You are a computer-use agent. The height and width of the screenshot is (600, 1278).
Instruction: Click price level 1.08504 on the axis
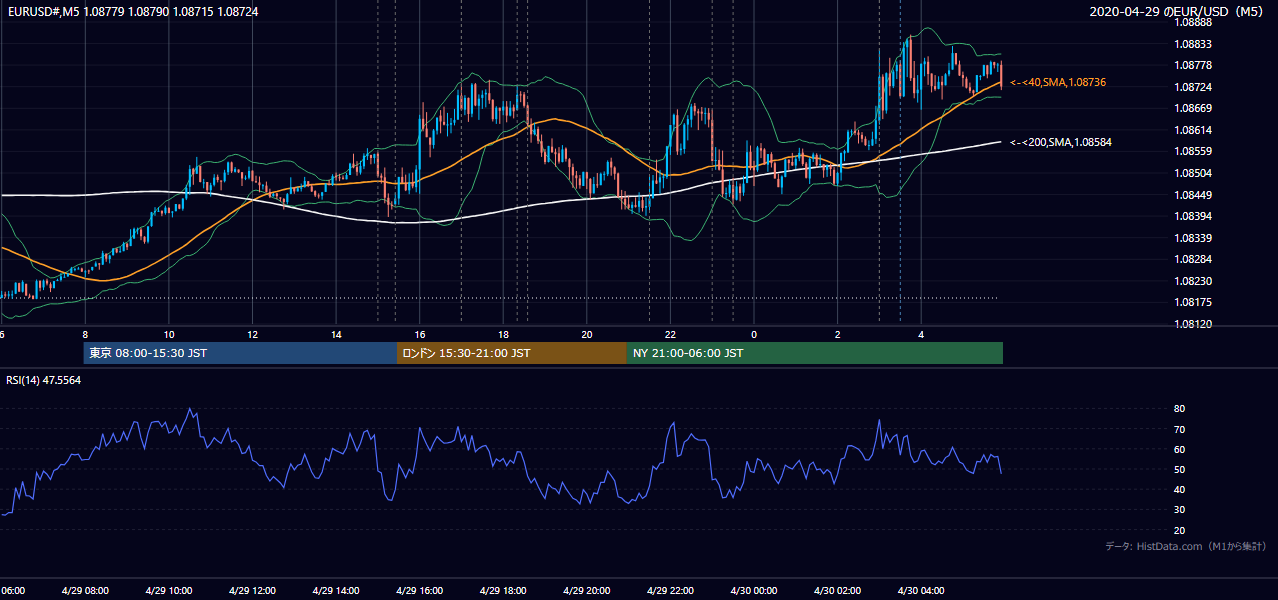(x=1193, y=173)
